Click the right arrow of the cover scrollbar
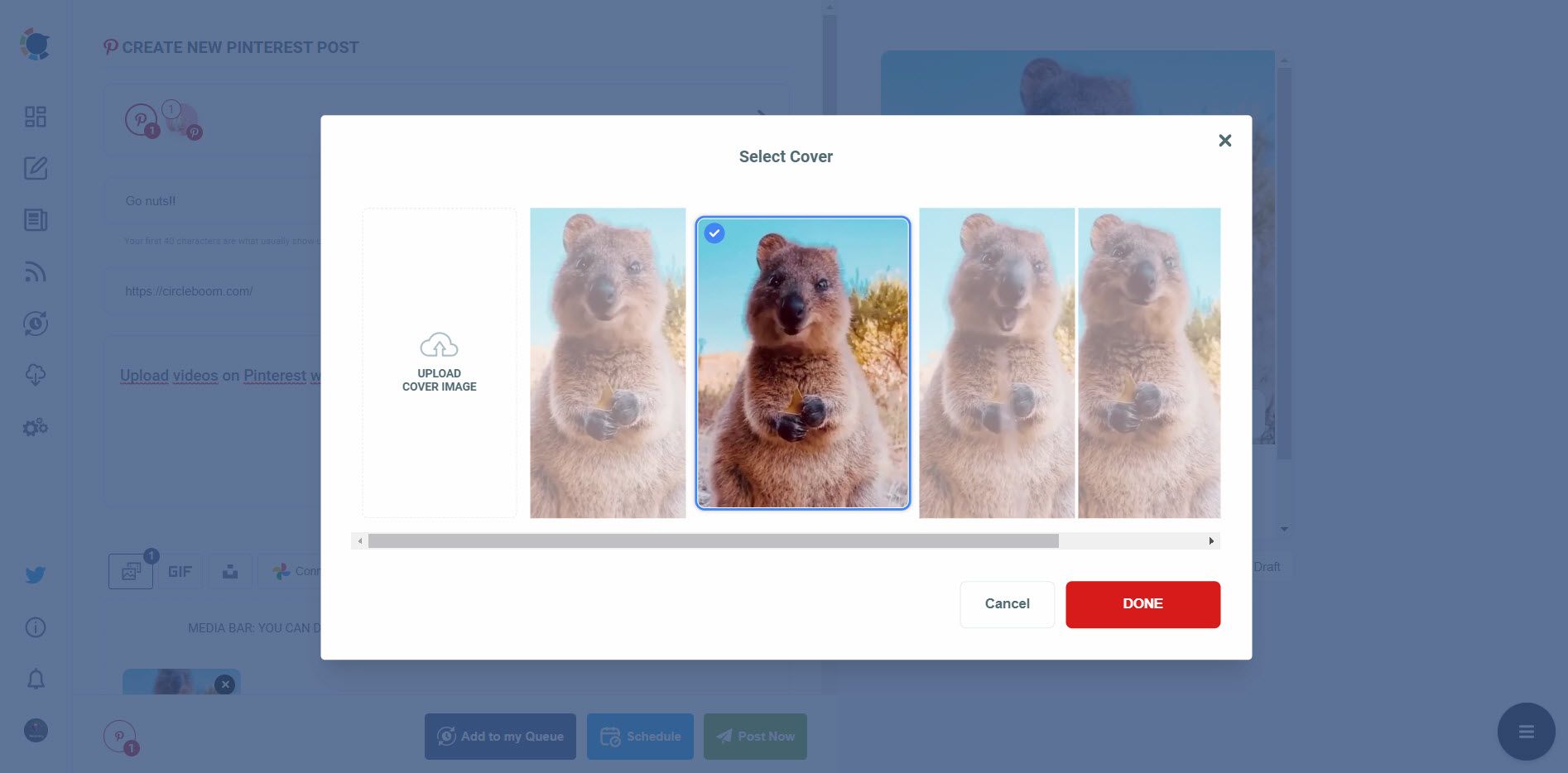1568x773 pixels. coord(1210,540)
